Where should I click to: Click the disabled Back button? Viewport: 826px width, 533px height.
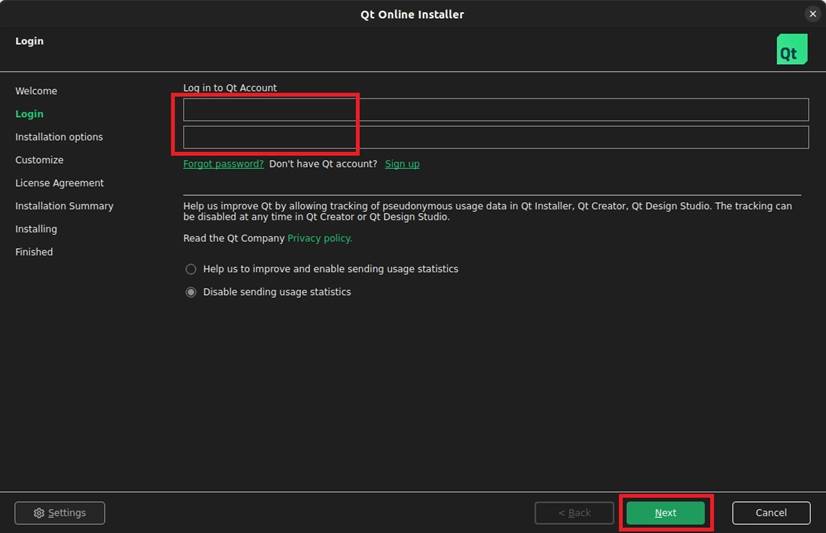[574, 513]
